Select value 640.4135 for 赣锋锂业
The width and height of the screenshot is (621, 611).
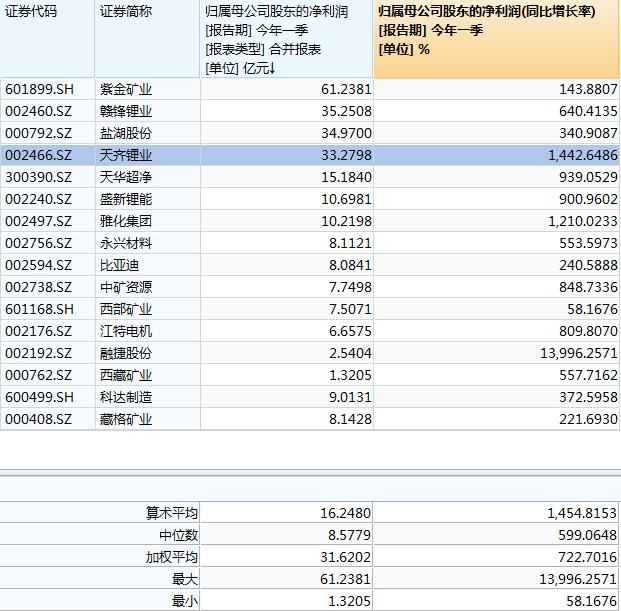[588, 111]
